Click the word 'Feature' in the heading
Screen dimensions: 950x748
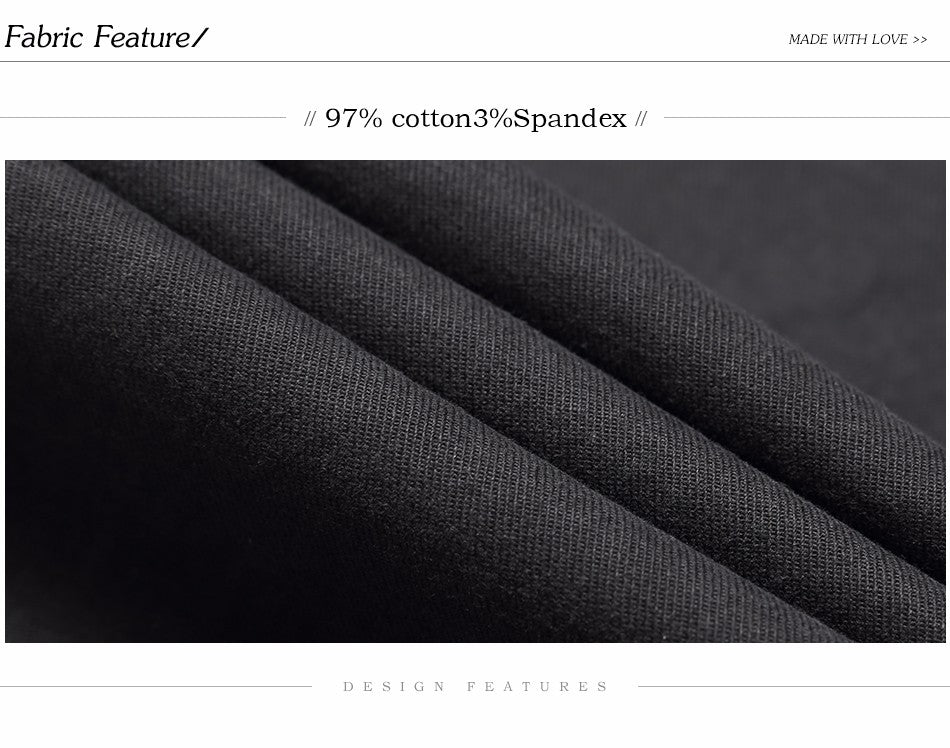tap(142, 37)
